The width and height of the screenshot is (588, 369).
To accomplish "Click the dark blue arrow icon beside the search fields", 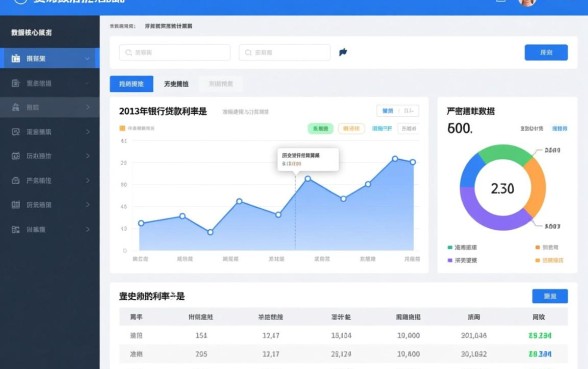I will 343,52.
